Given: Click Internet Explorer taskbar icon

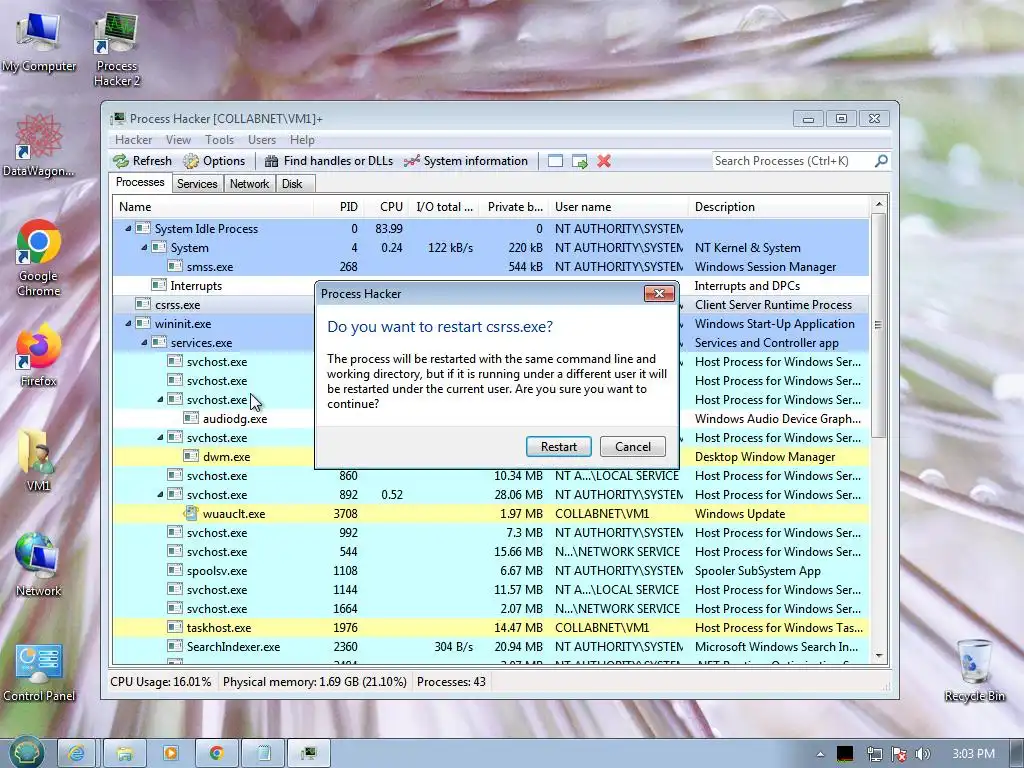Looking at the screenshot, I should point(76,754).
